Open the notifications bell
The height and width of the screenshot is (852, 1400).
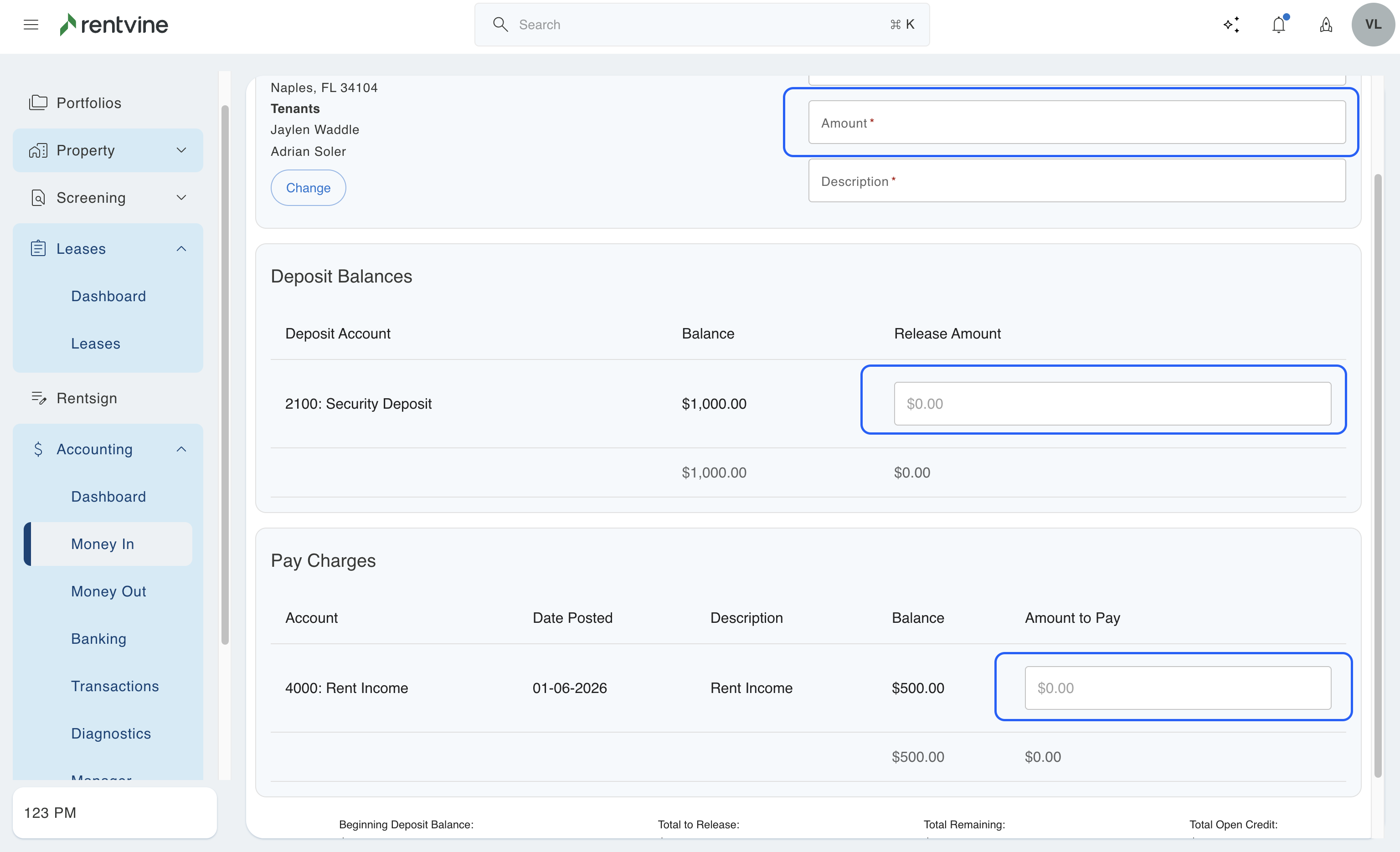click(x=1278, y=25)
